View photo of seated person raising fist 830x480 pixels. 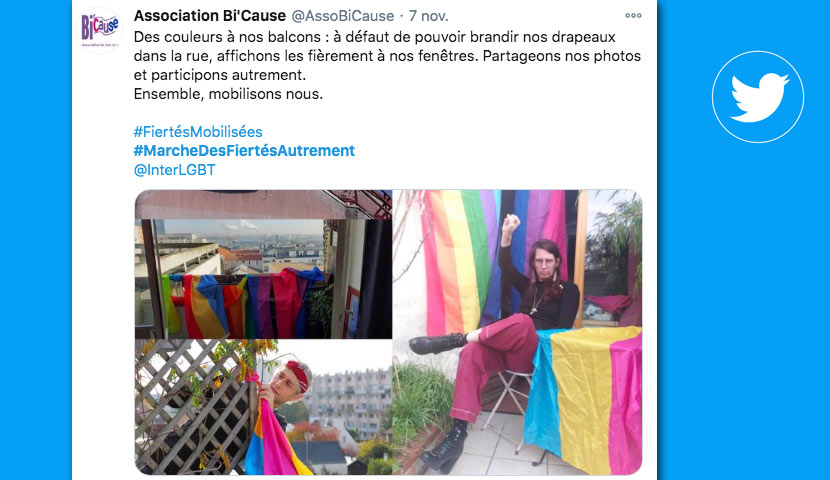[518, 332]
